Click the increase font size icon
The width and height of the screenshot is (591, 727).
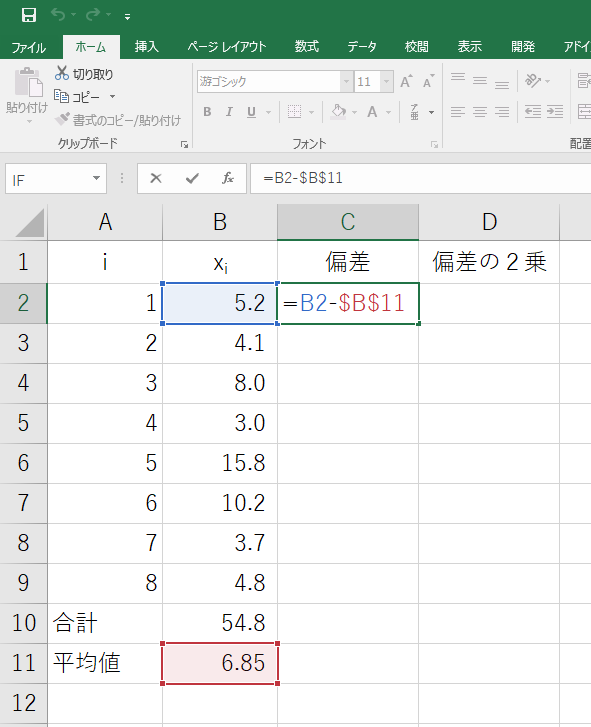point(406,82)
